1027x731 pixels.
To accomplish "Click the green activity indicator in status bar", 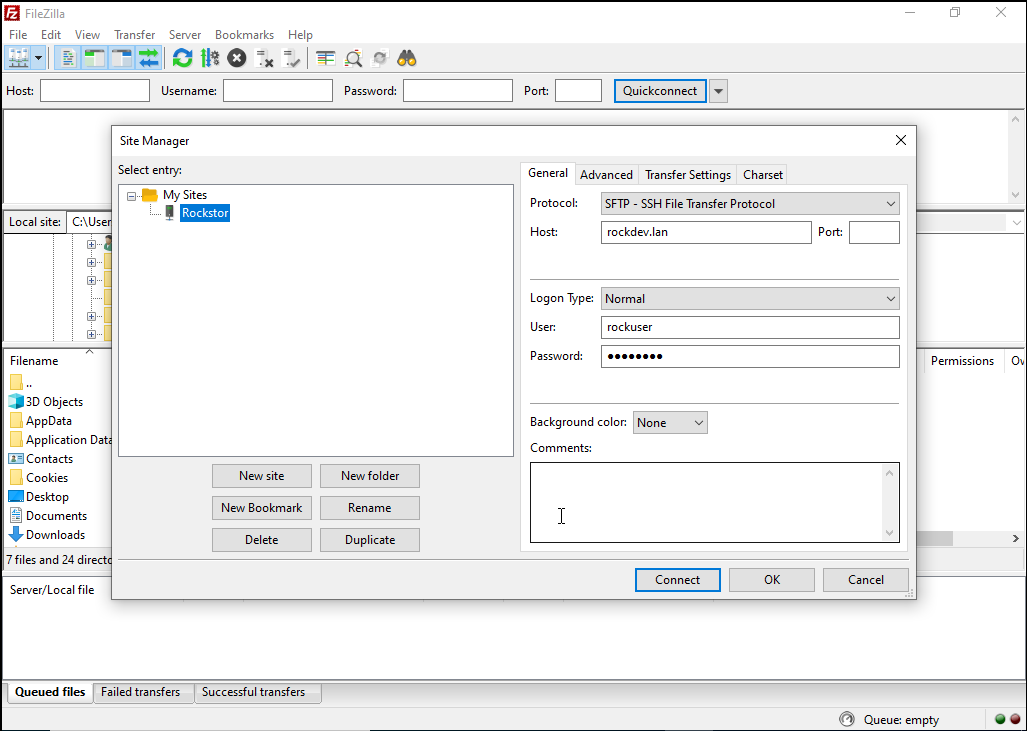I will coord(1000,719).
